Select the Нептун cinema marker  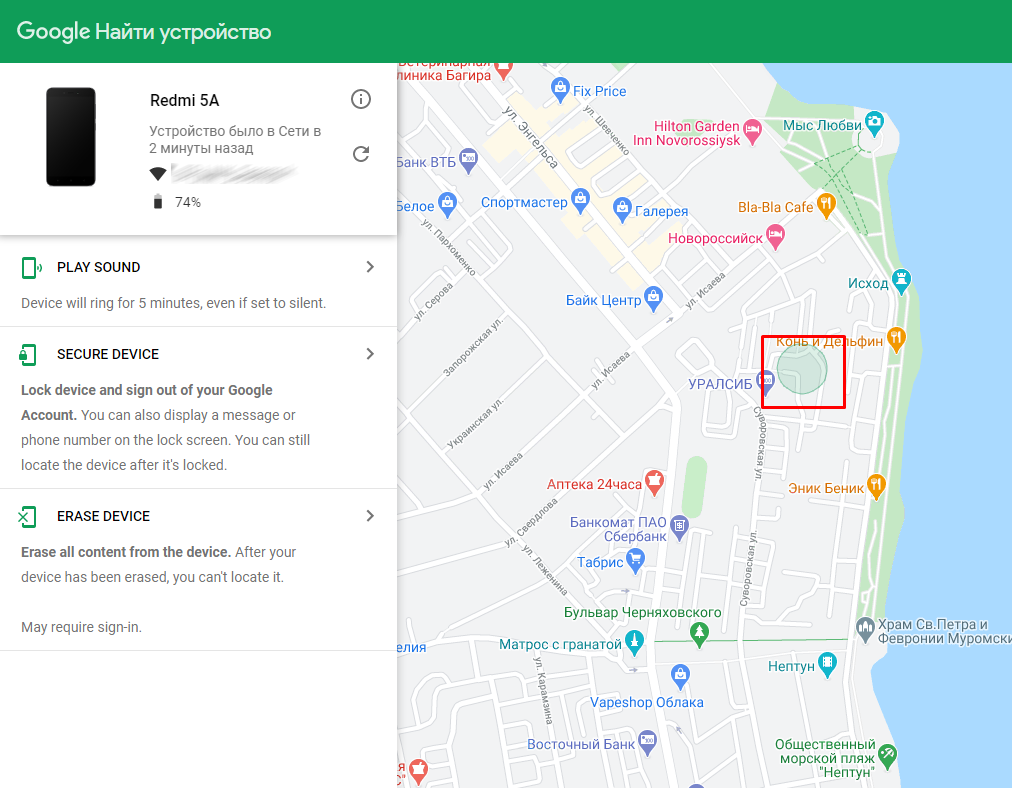pyautogui.click(x=827, y=664)
